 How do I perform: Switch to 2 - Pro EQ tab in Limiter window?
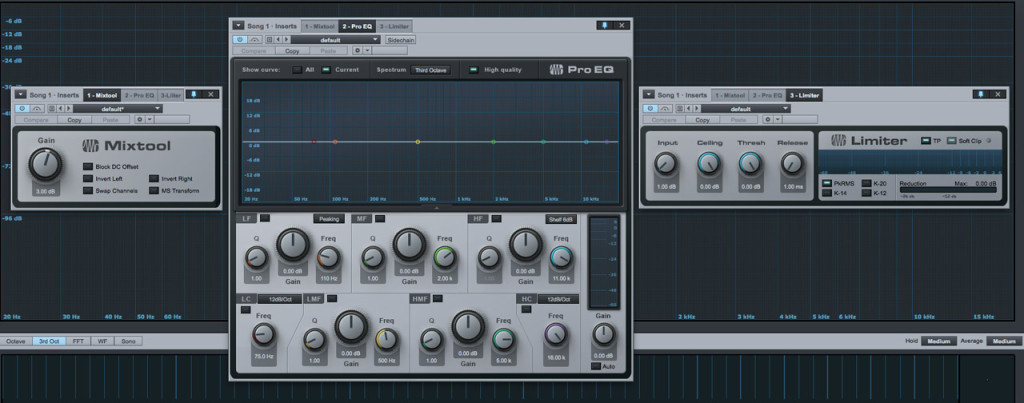point(767,95)
